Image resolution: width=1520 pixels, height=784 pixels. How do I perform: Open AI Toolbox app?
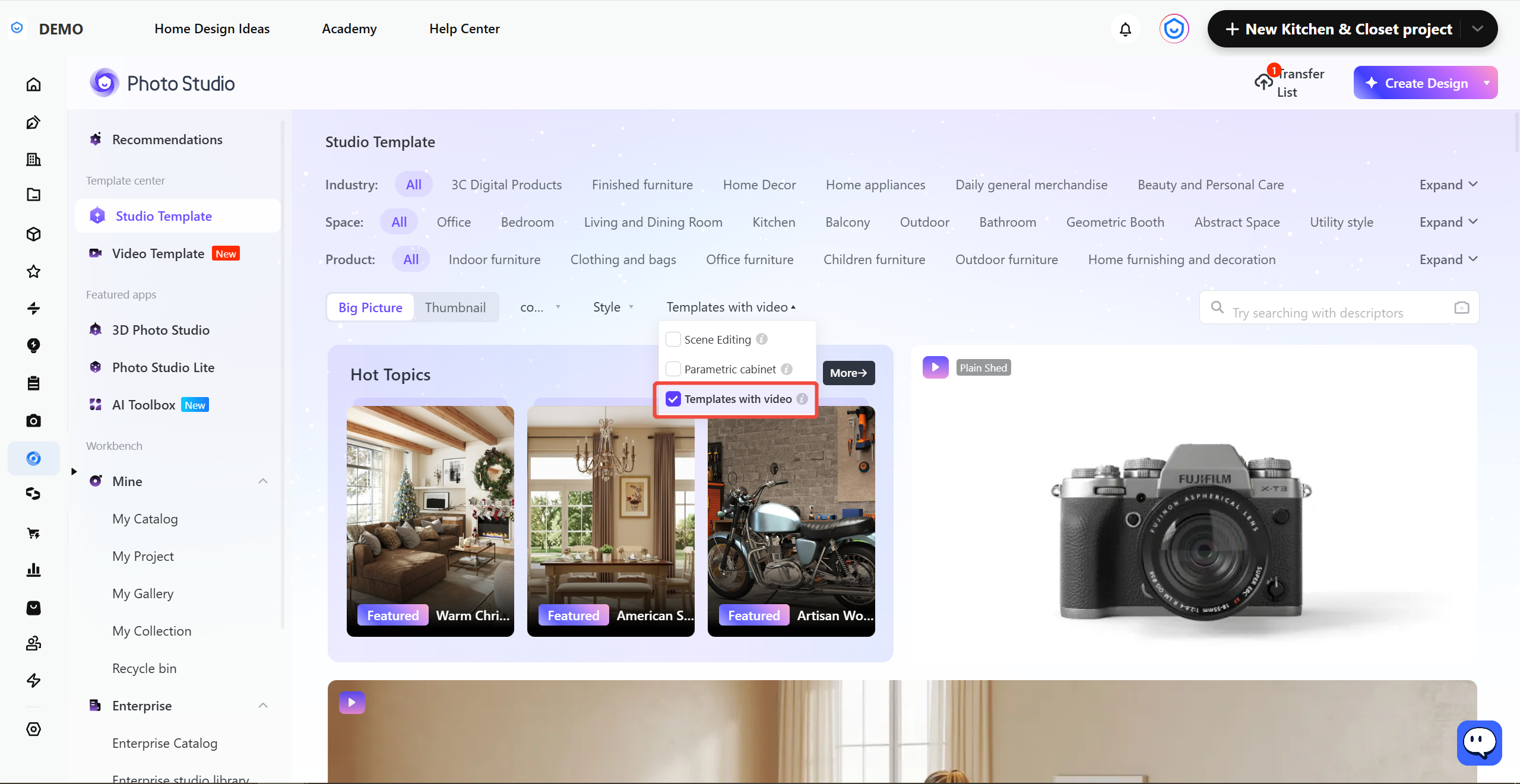click(144, 405)
